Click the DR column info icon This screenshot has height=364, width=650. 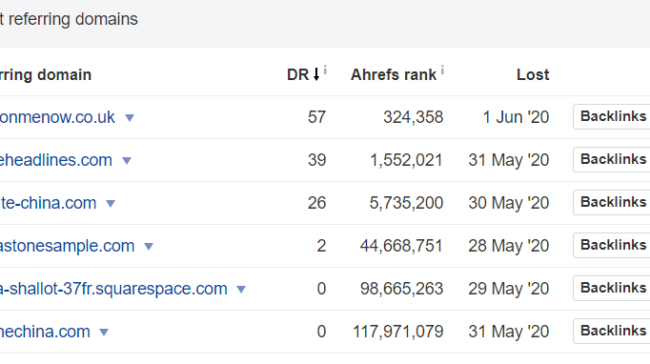[325, 70]
